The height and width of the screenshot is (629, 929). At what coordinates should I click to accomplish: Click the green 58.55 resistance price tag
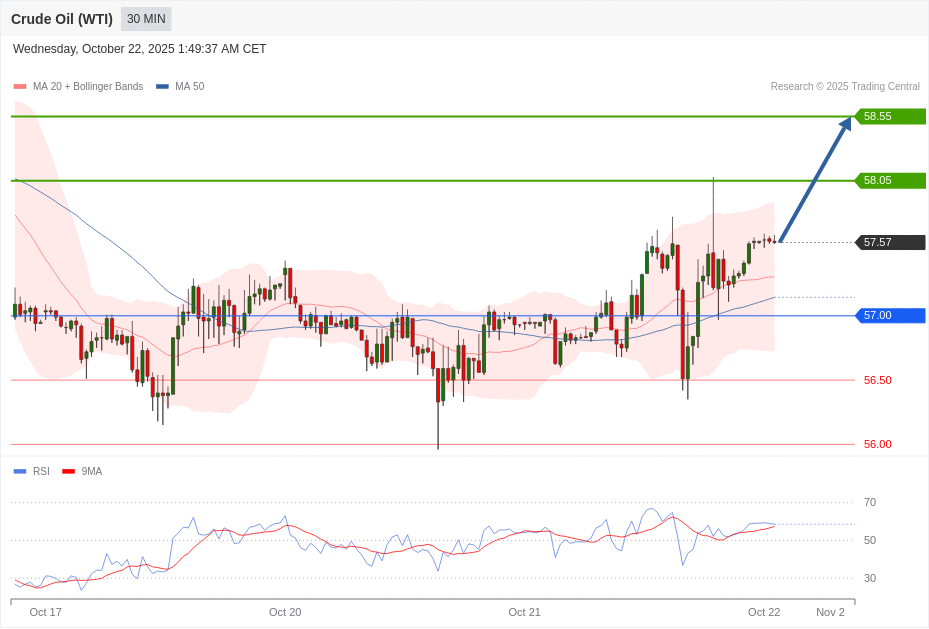point(890,116)
